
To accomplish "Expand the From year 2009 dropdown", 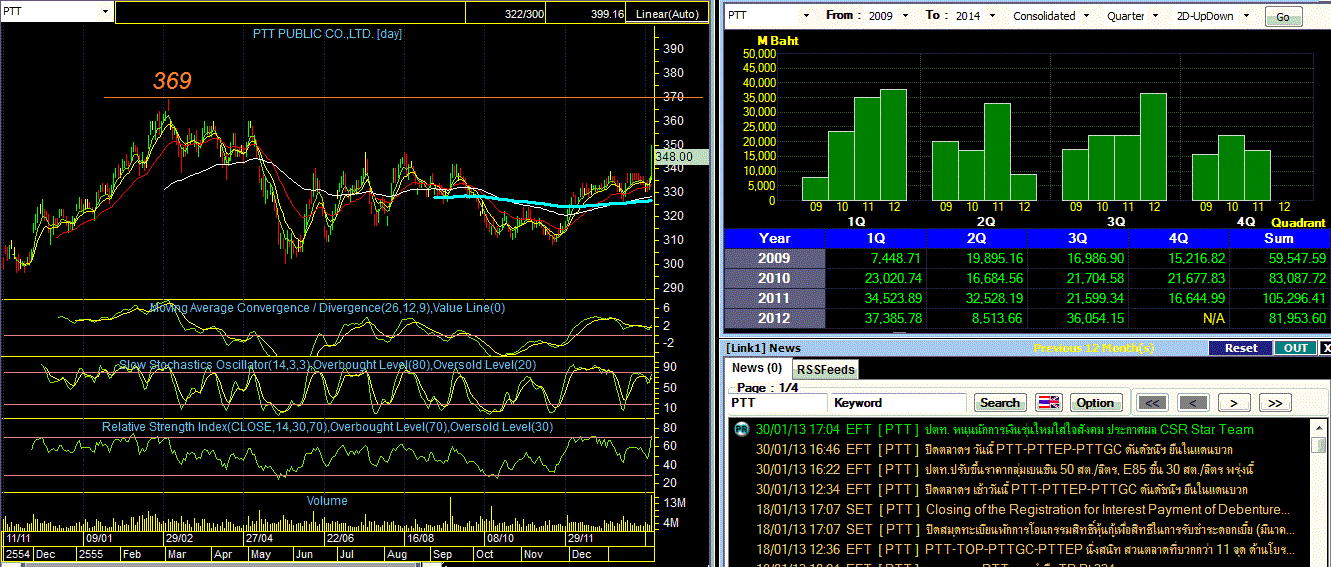I will pyautogui.click(x=905, y=16).
